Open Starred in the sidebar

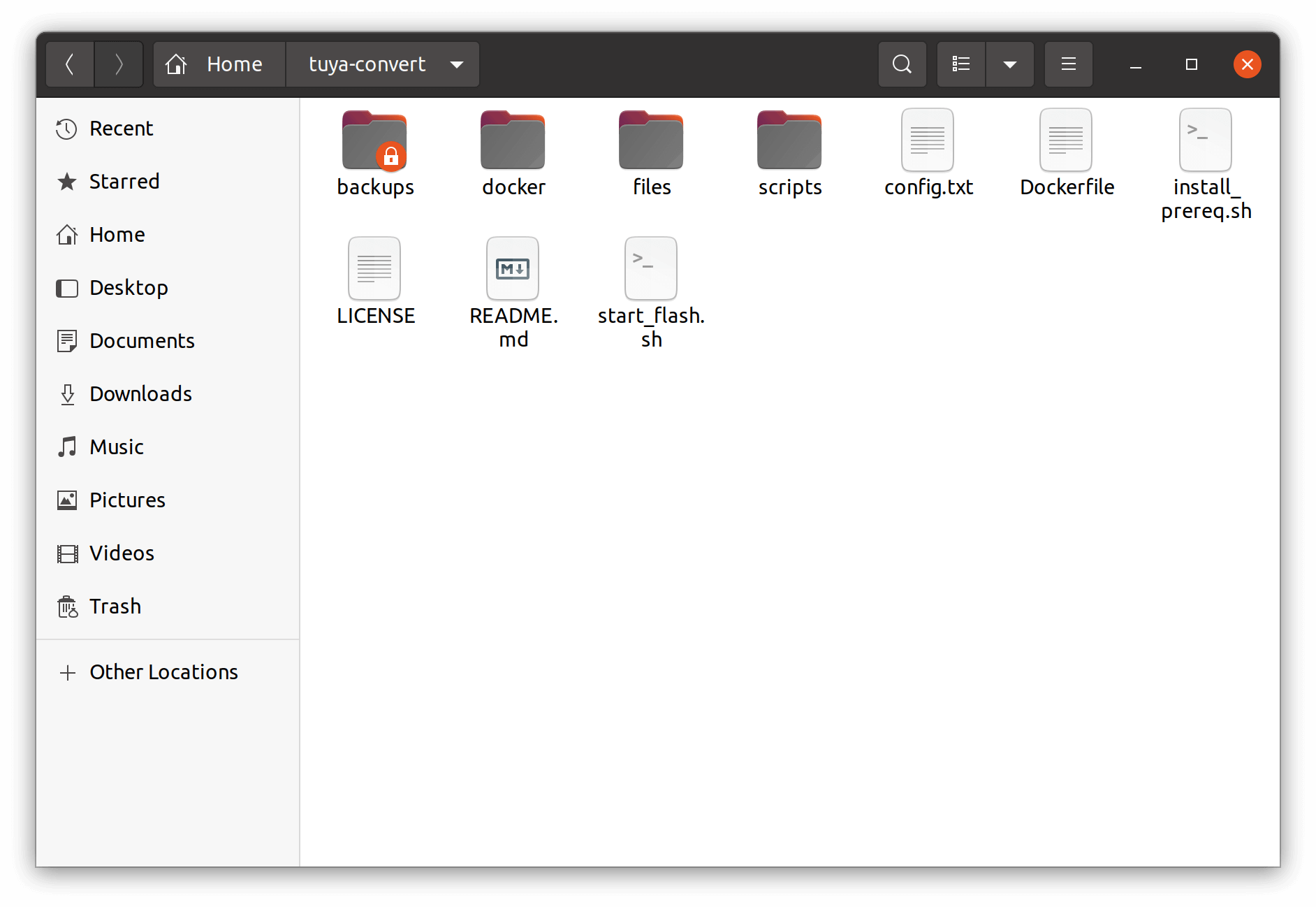click(x=124, y=182)
